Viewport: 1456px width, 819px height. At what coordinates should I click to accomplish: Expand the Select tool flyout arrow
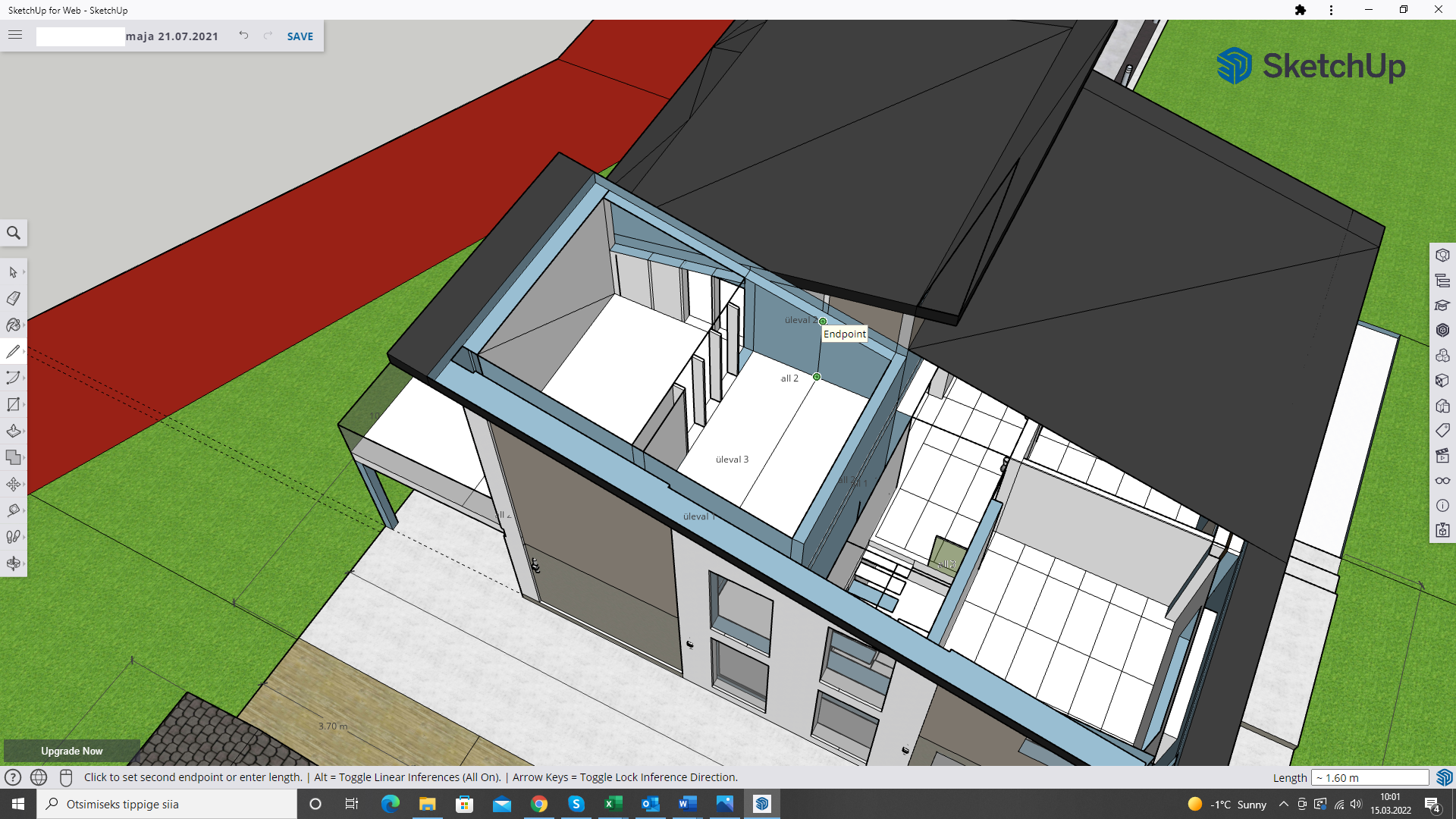point(24,272)
